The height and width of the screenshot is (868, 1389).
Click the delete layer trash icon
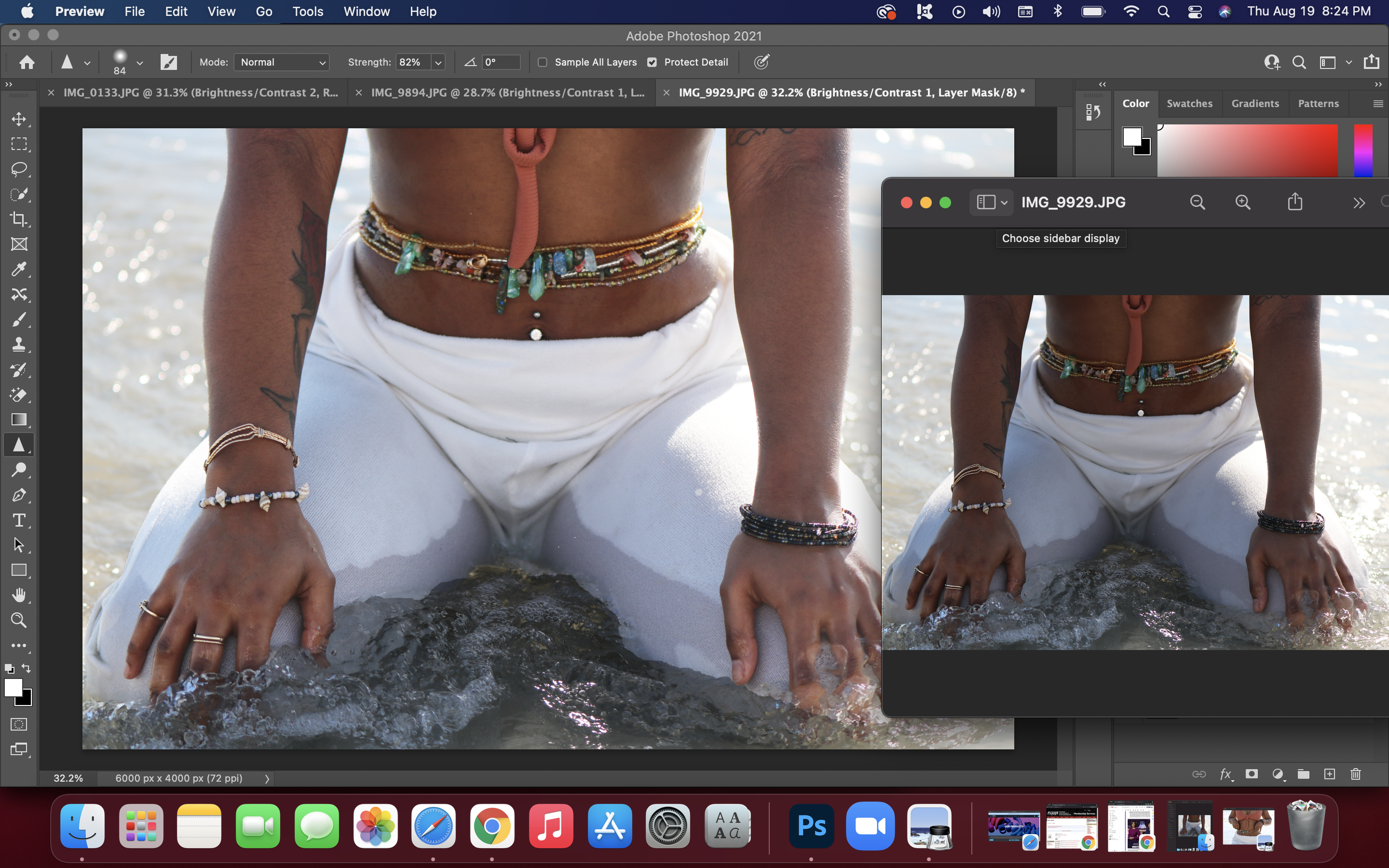1356,774
